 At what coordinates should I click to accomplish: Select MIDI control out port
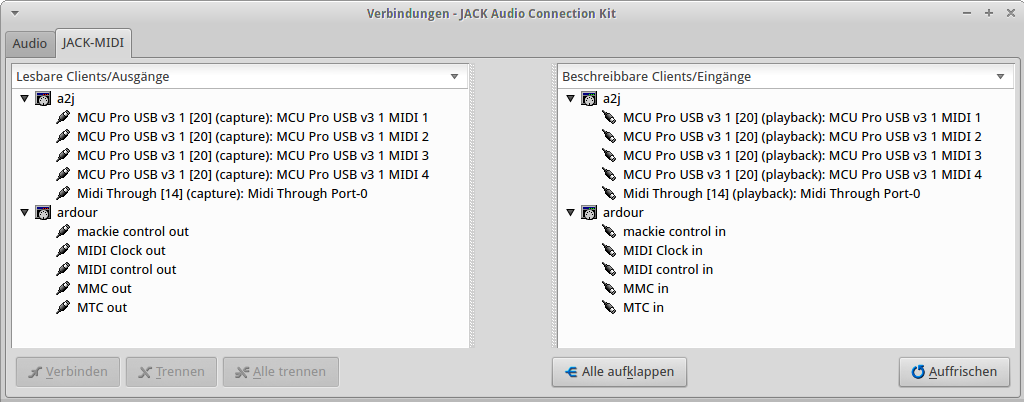(x=126, y=270)
